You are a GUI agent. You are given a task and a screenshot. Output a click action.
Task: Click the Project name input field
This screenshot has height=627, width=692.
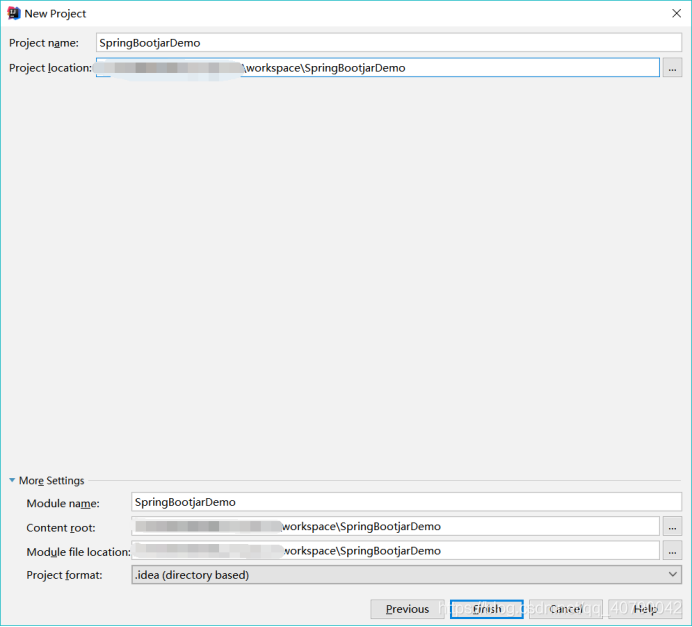pyautogui.click(x=389, y=43)
